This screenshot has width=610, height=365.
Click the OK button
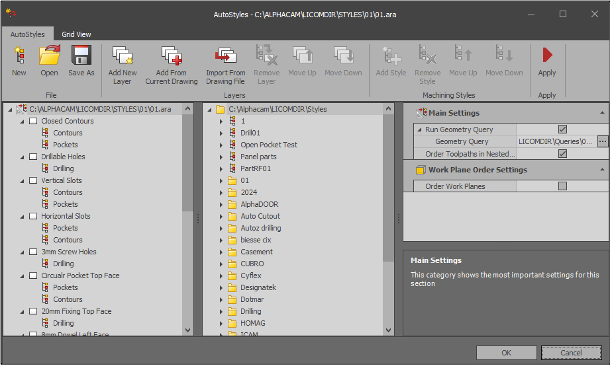506,353
